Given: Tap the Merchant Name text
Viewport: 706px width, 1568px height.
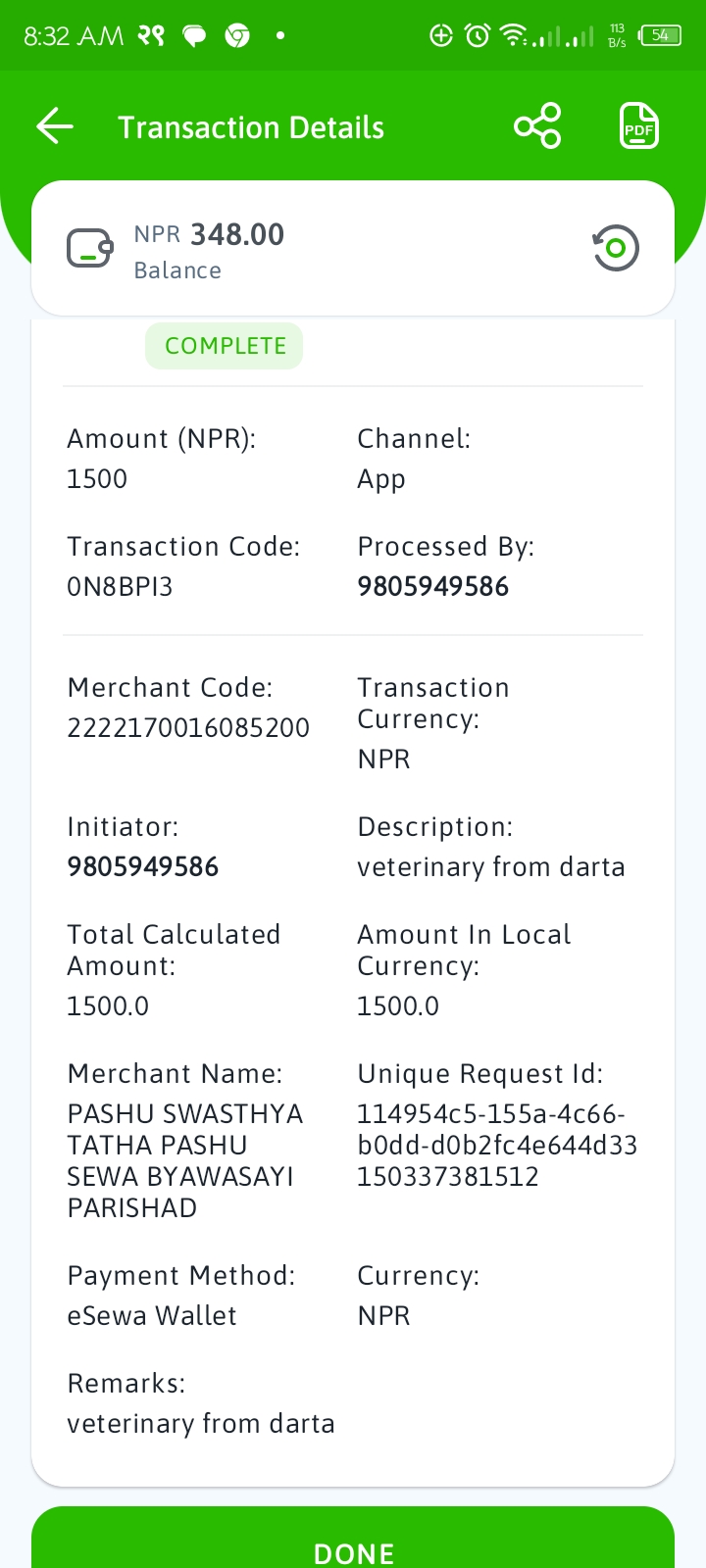Looking at the screenshot, I should pos(184,1160).
